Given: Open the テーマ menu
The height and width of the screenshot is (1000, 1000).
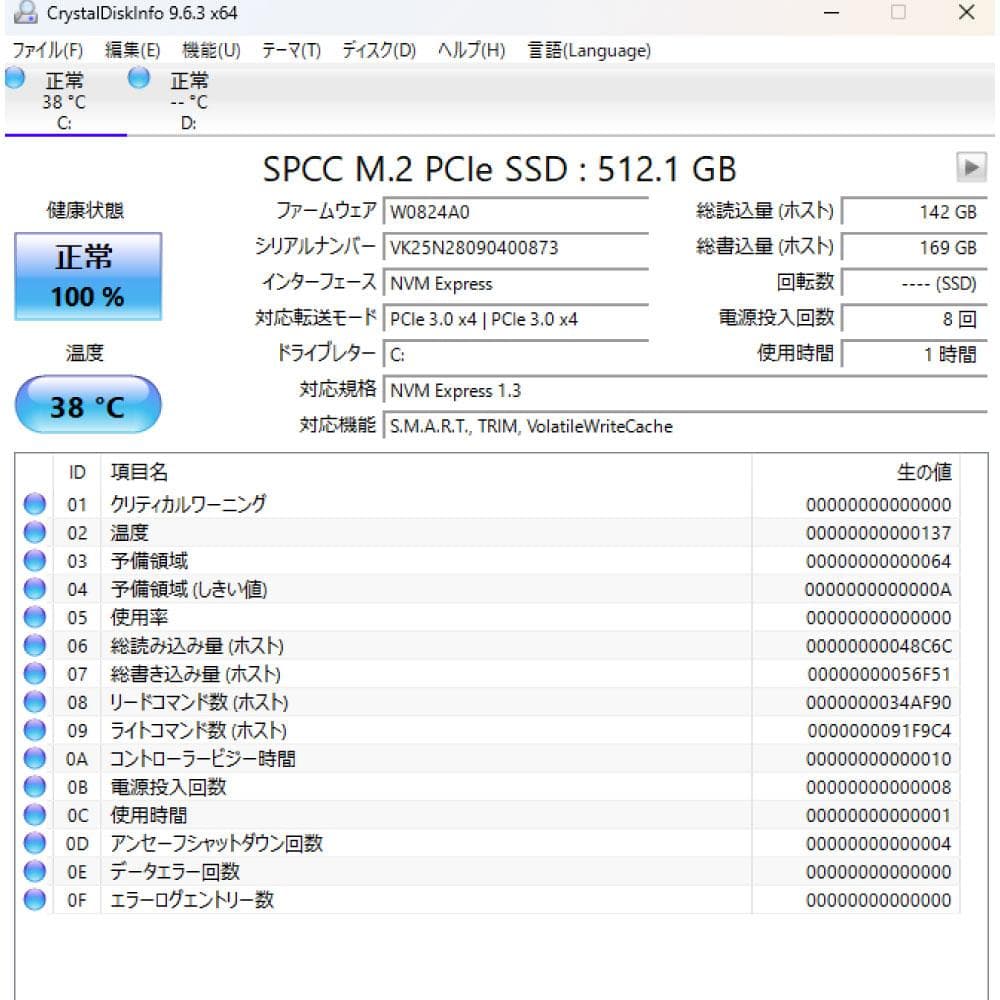Looking at the screenshot, I should 291,50.
